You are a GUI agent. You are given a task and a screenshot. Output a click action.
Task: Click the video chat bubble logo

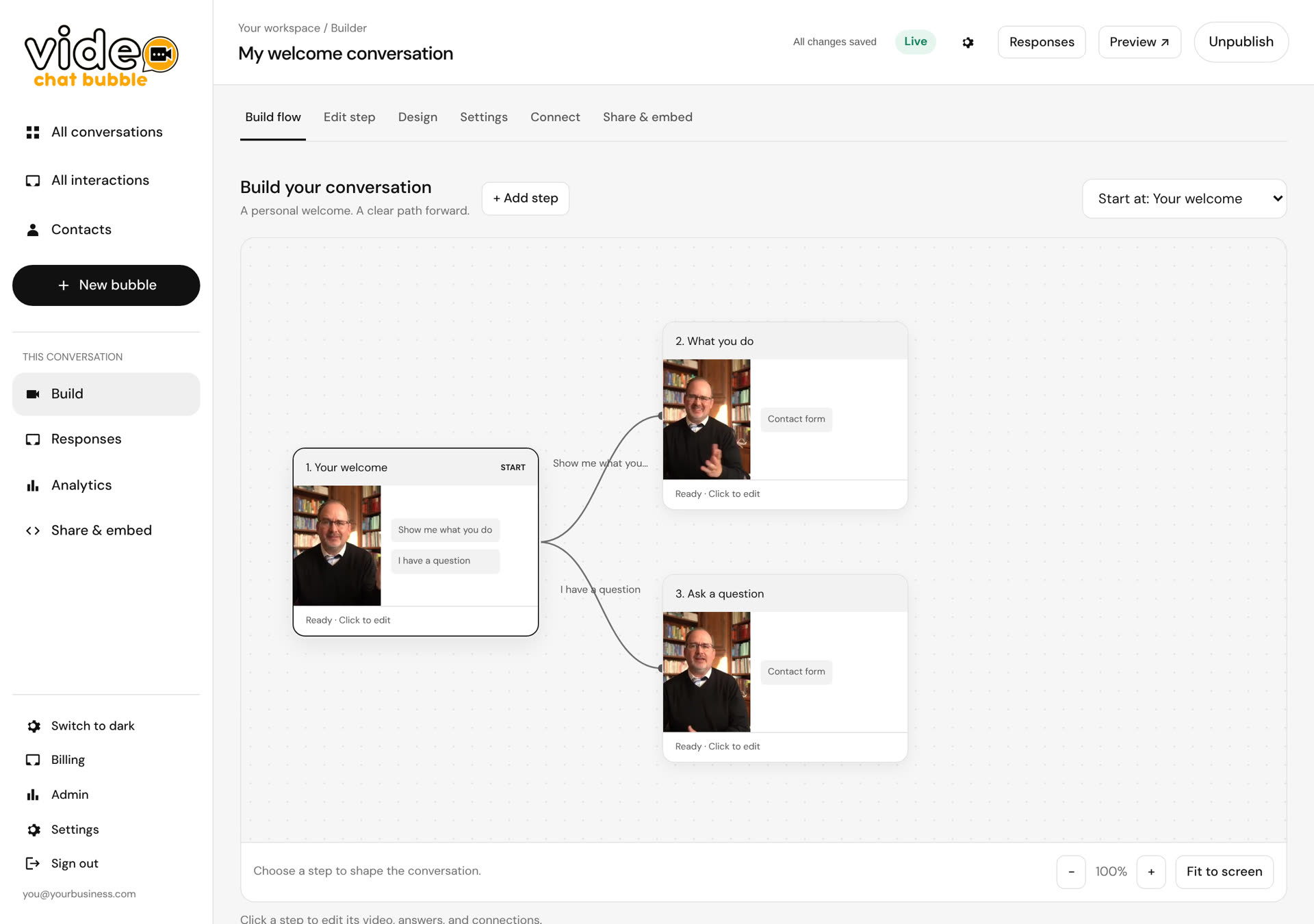101,56
